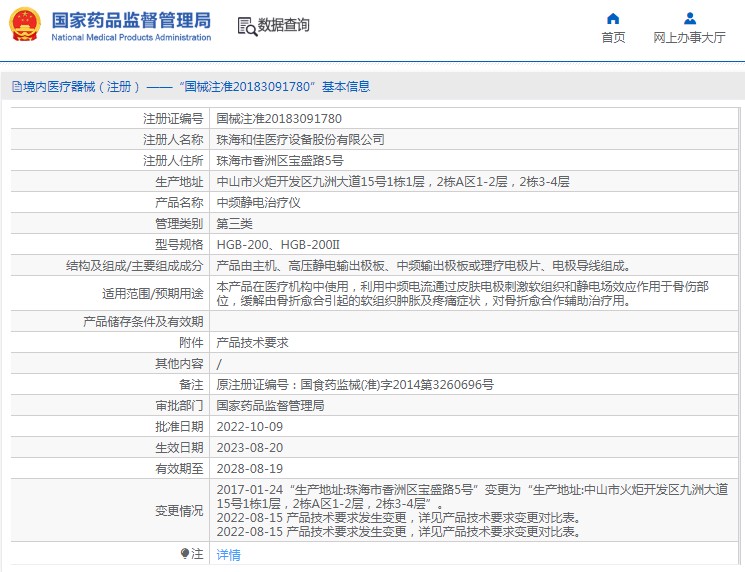Click the 产品名称 row label
The height and width of the screenshot is (572, 745).
(179, 203)
